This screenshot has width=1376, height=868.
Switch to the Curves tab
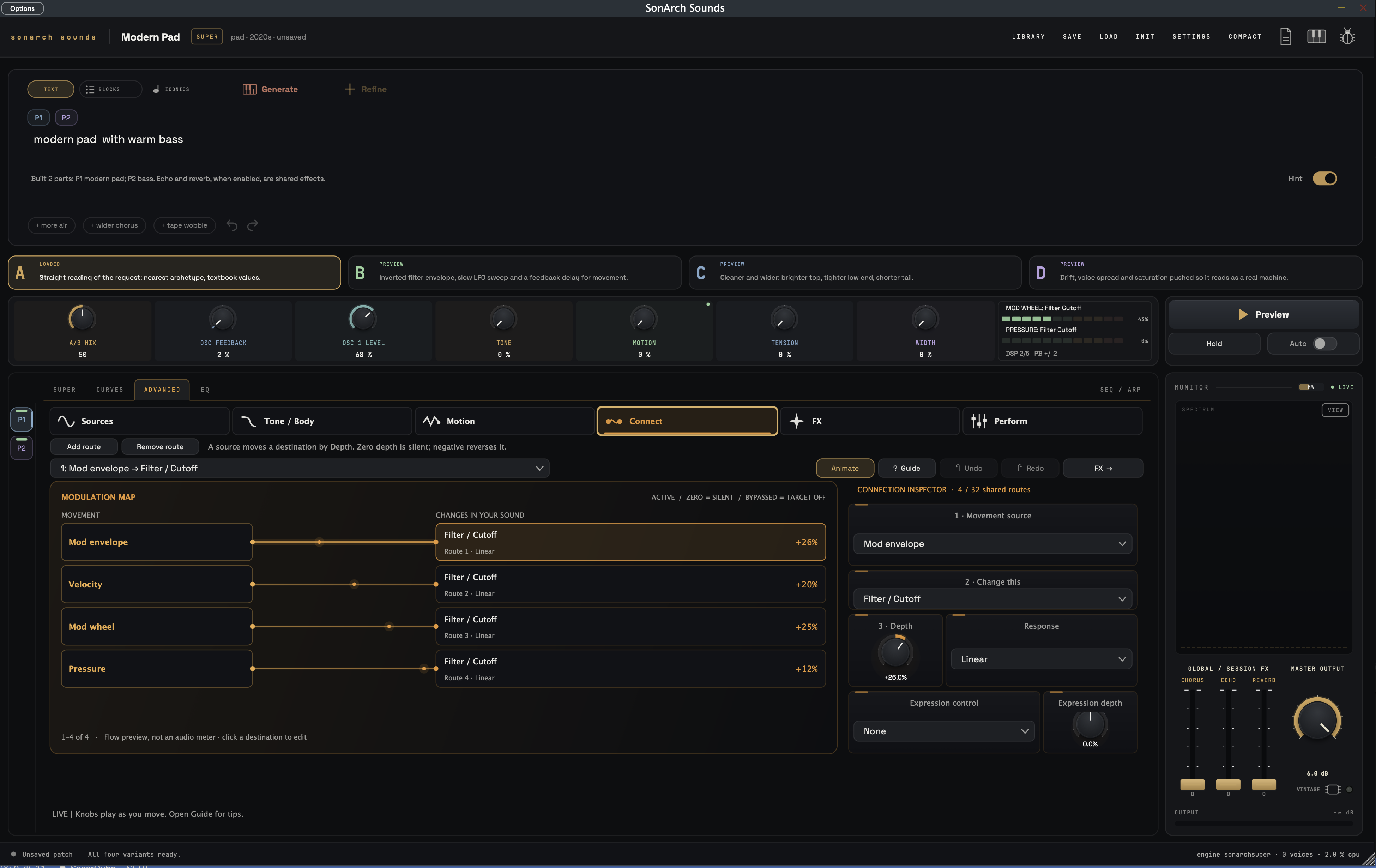pyautogui.click(x=110, y=389)
